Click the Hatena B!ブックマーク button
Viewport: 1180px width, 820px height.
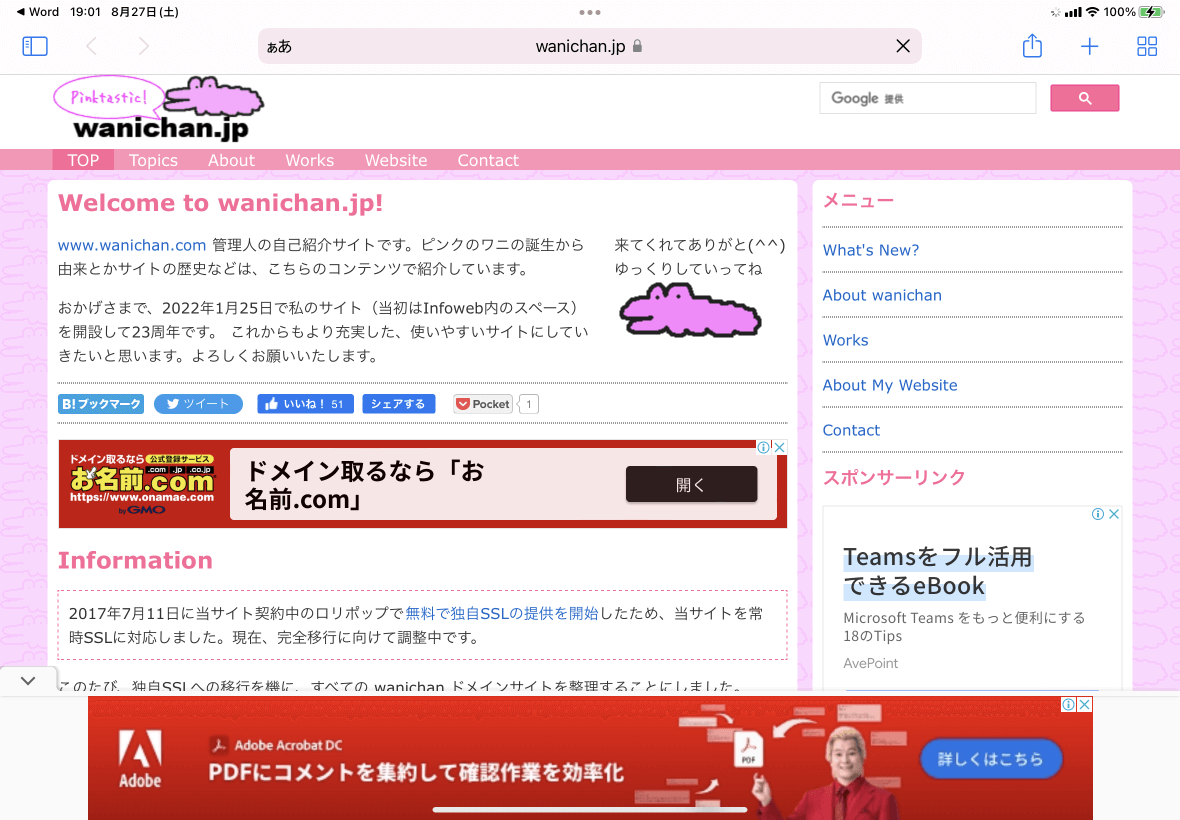tap(101, 404)
